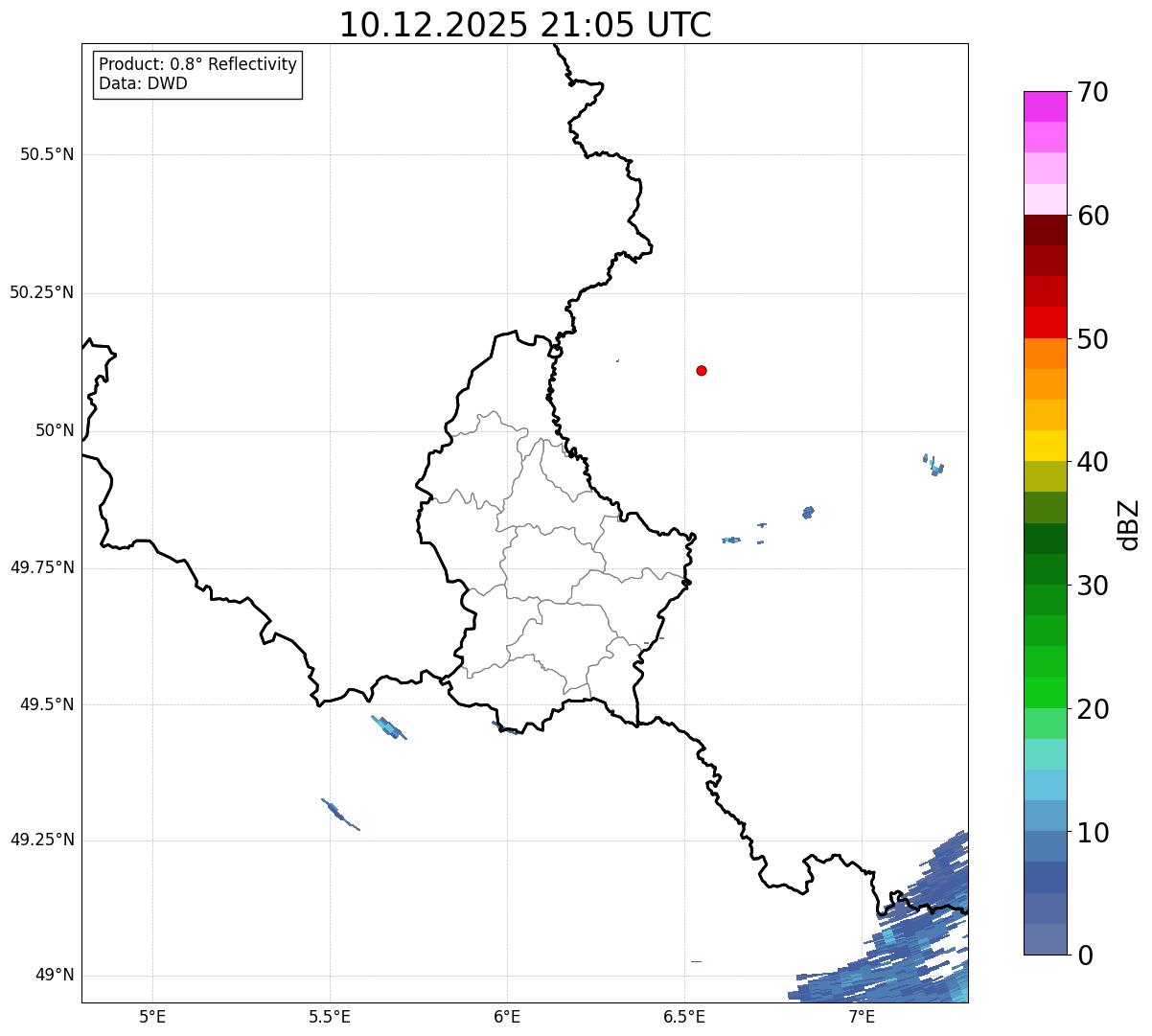The height and width of the screenshot is (1036, 1152).
Task: Click the dBZ colorbar axis label
Action: click(1129, 524)
